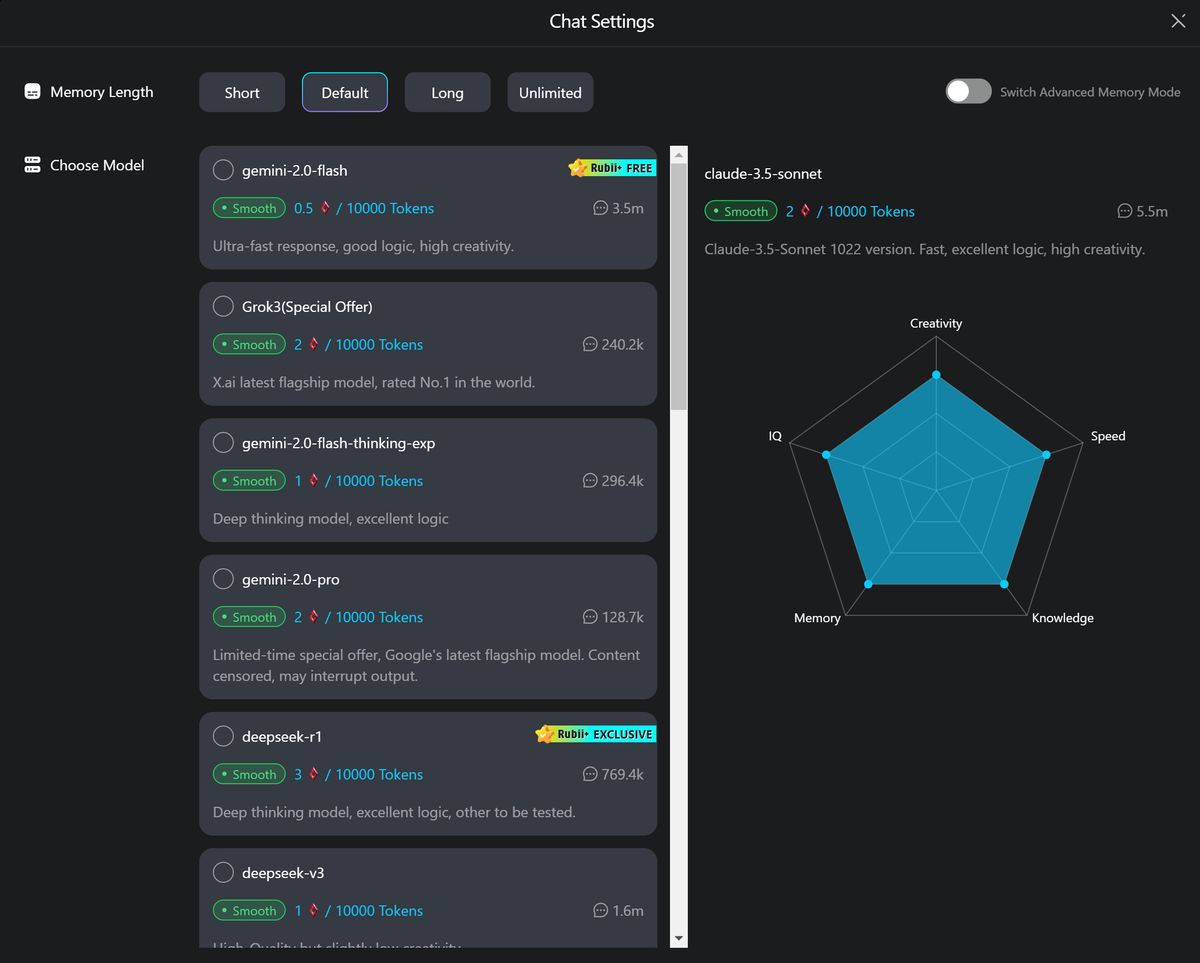1200x963 pixels.
Task: Click the chat count icon for Grok3
Action: click(590, 344)
